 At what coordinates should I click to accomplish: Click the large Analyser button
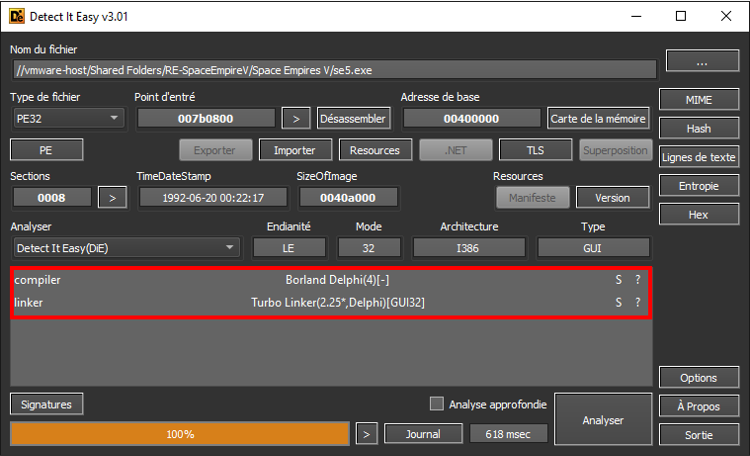603,420
